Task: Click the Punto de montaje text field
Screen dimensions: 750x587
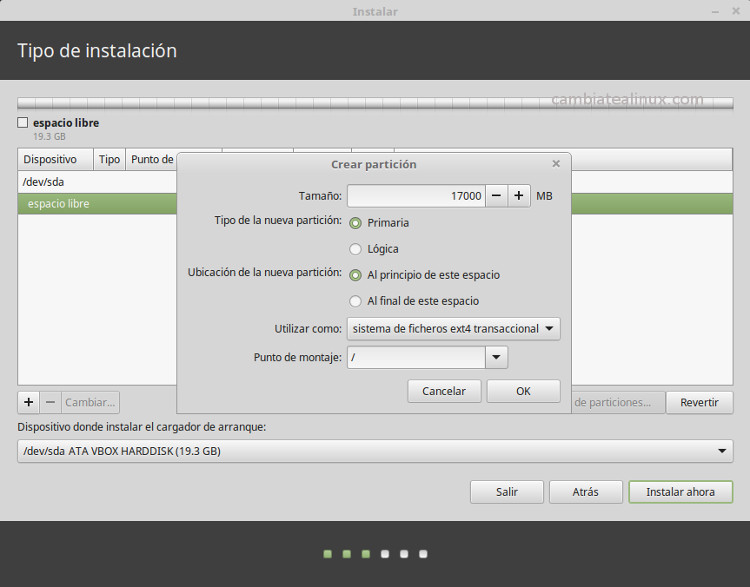Action: (x=416, y=357)
